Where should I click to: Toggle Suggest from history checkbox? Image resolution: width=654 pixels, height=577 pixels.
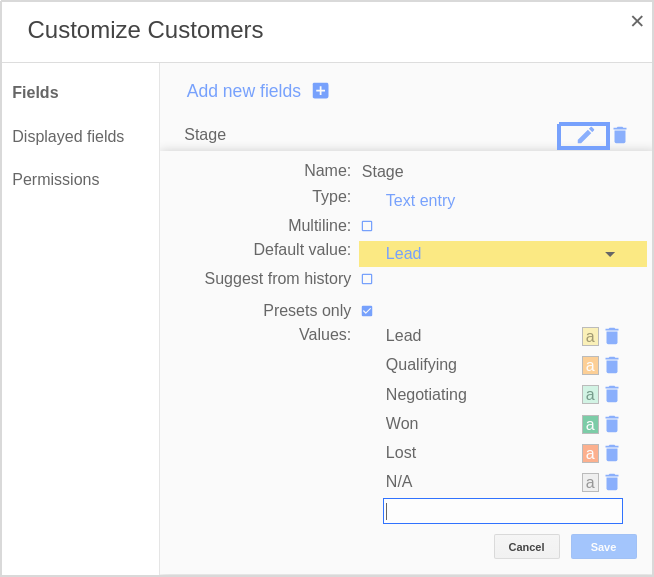(367, 279)
